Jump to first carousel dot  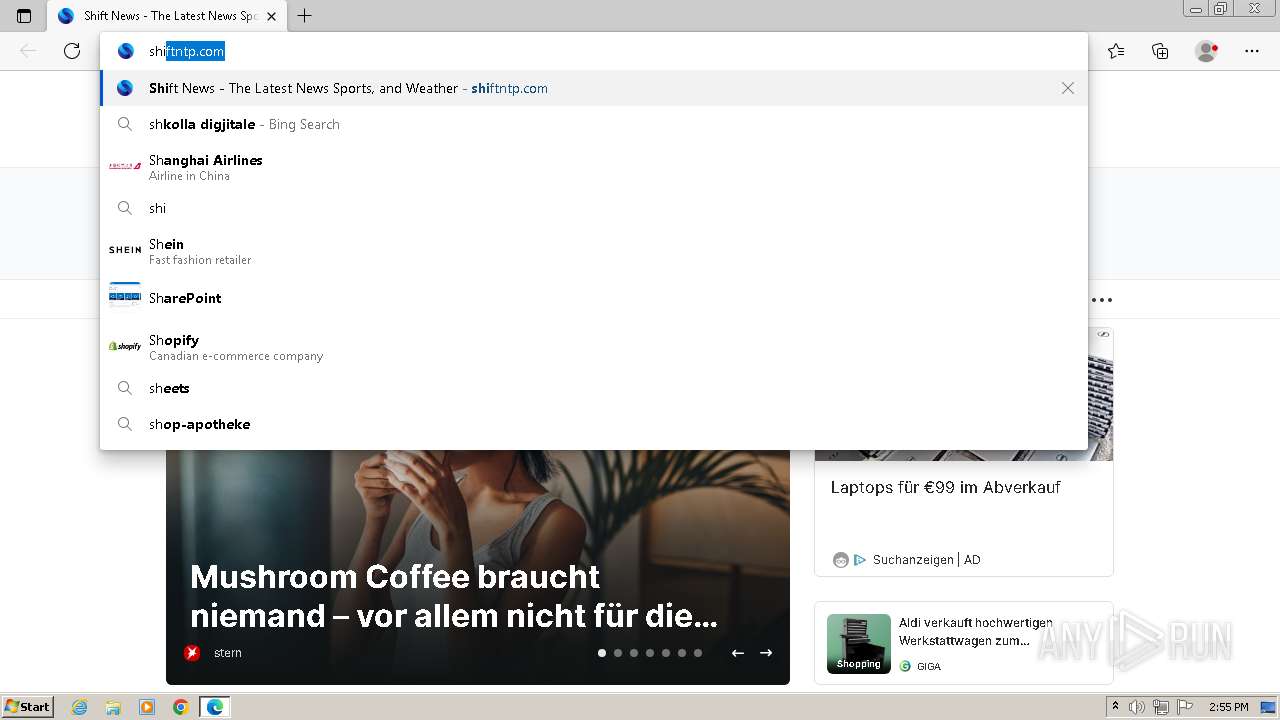602,653
